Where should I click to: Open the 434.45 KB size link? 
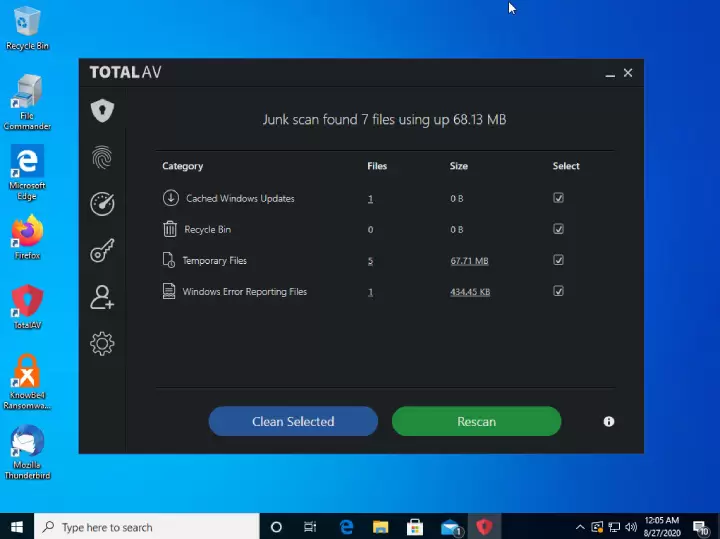click(470, 292)
